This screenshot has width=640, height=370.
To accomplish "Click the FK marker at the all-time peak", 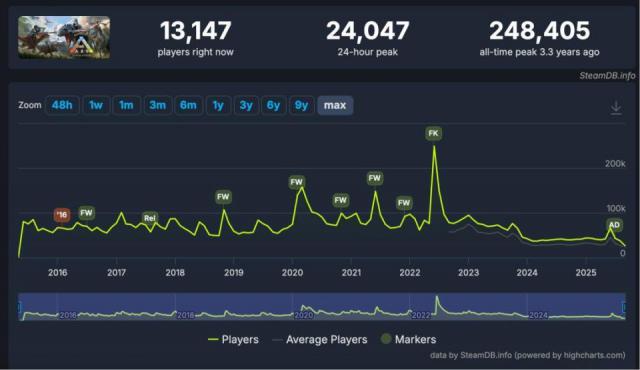I will click(x=433, y=133).
